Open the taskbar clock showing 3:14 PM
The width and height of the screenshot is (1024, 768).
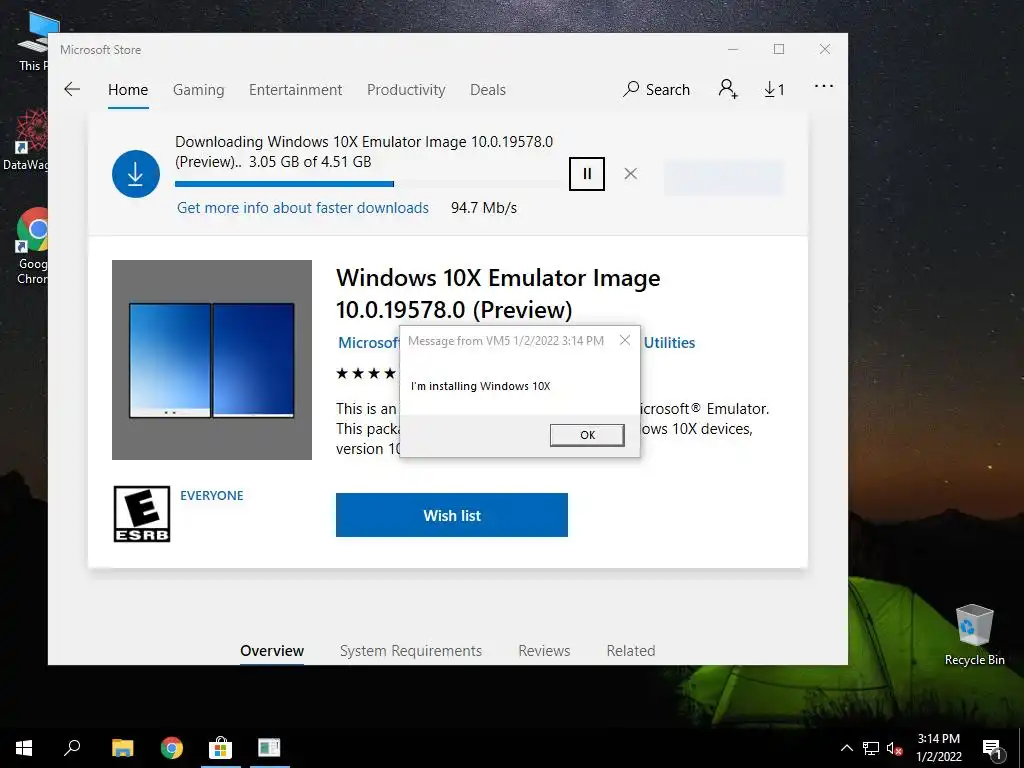938,748
